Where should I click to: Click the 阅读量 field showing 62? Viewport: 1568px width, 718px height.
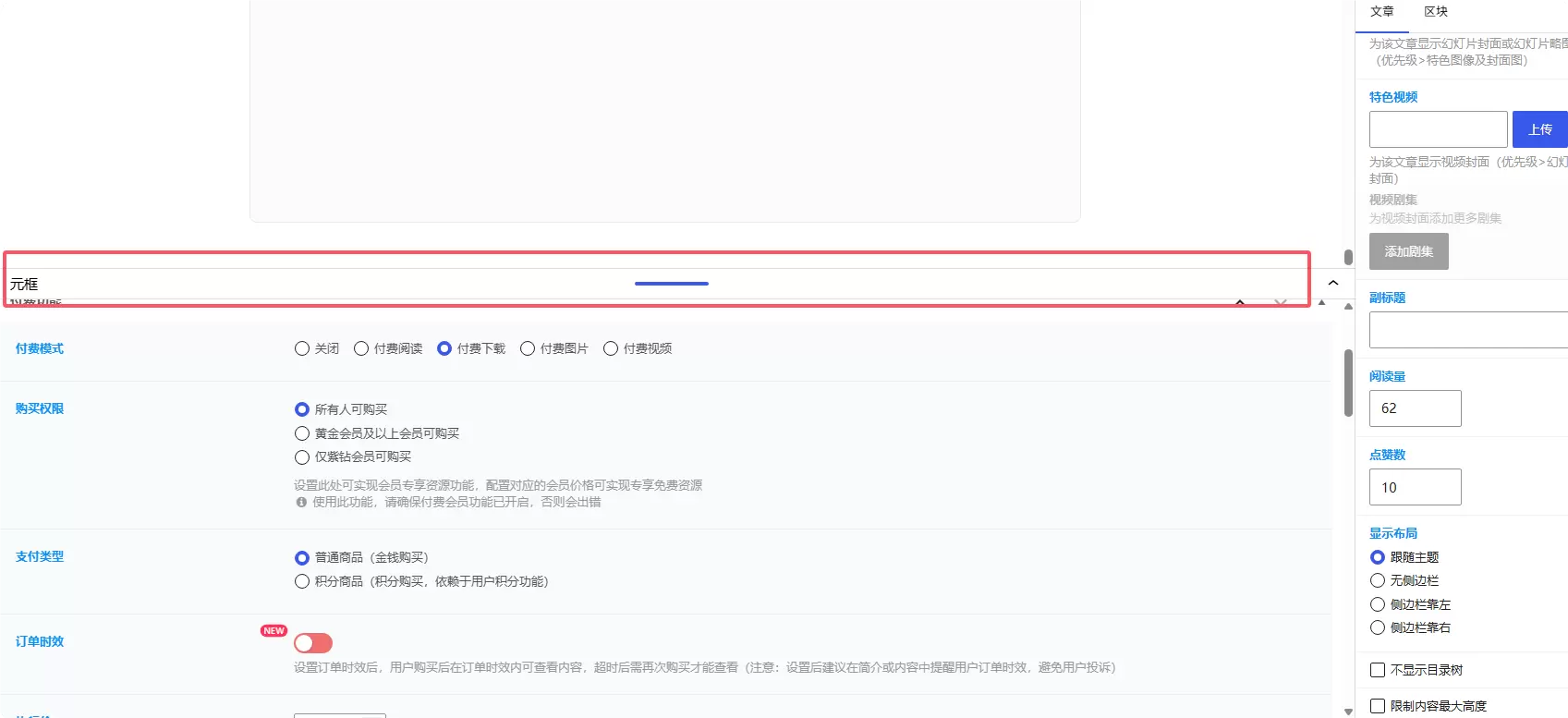pos(1416,408)
